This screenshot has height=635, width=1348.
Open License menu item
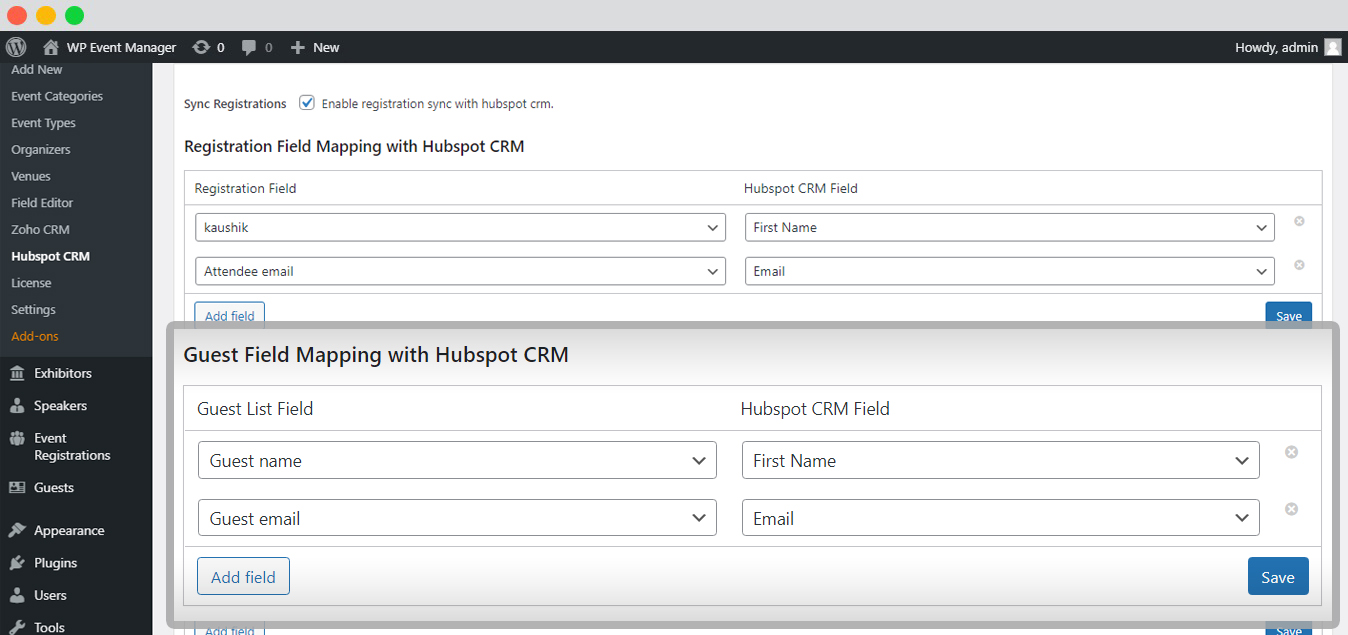point(31,283)
